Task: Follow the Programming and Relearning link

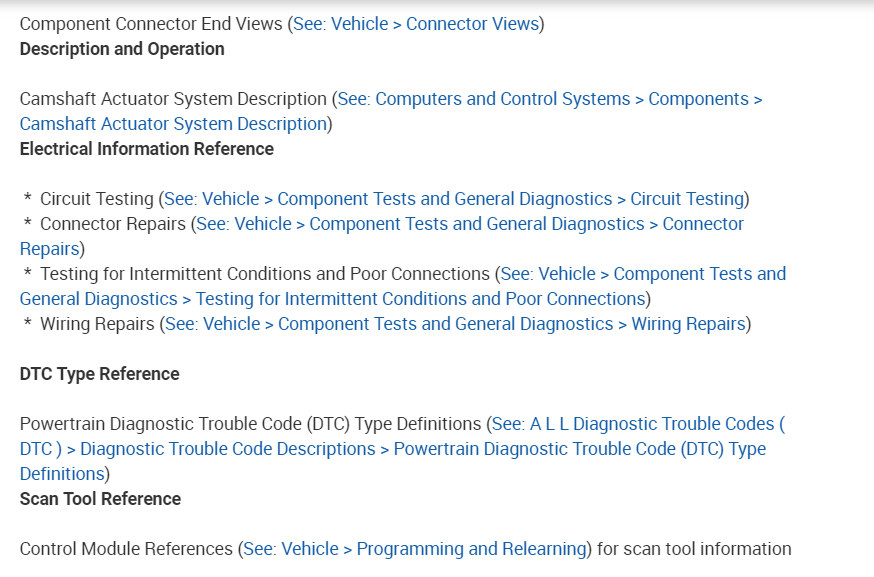Action: [x=414, y=549]
